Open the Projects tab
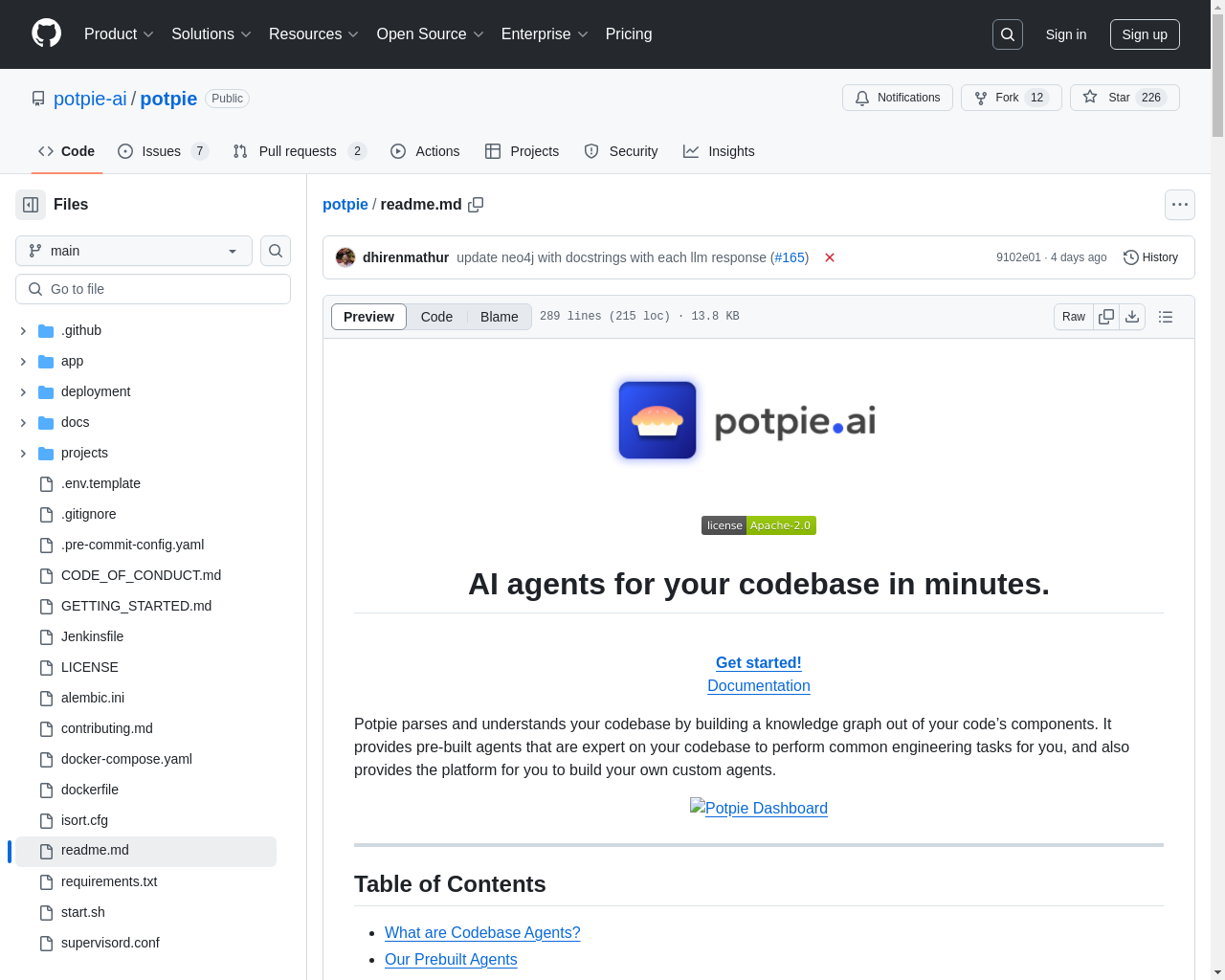Image resolution: width=1225 pixels, height=980 pixels. [x=522, y=151]
